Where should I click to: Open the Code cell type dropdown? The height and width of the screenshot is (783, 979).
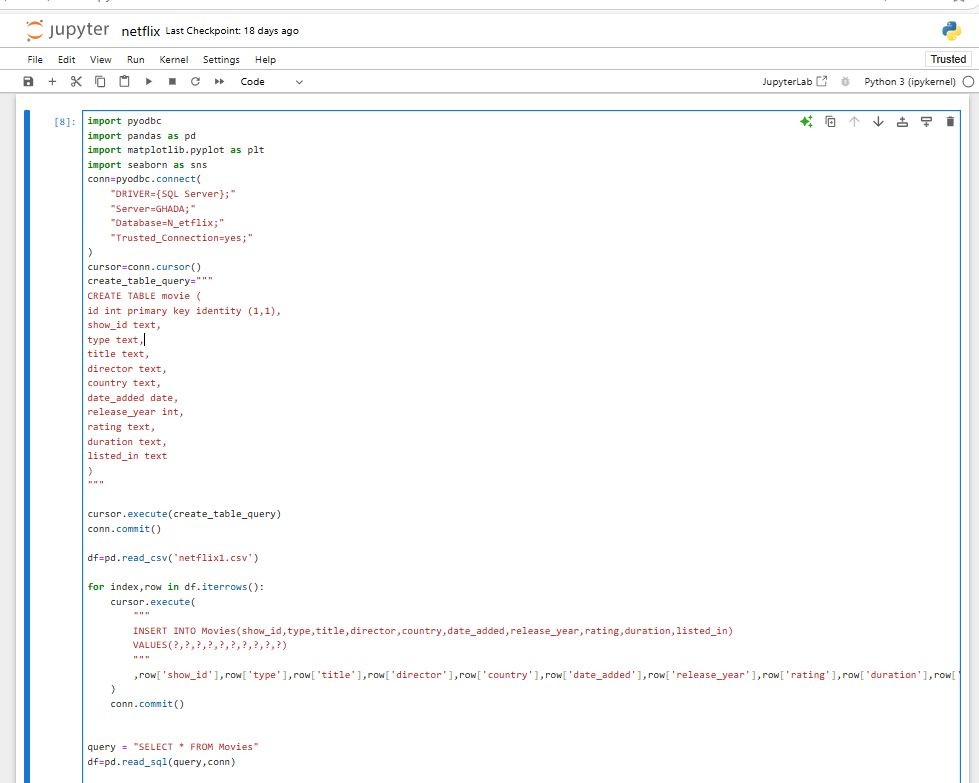click(271, 82)
